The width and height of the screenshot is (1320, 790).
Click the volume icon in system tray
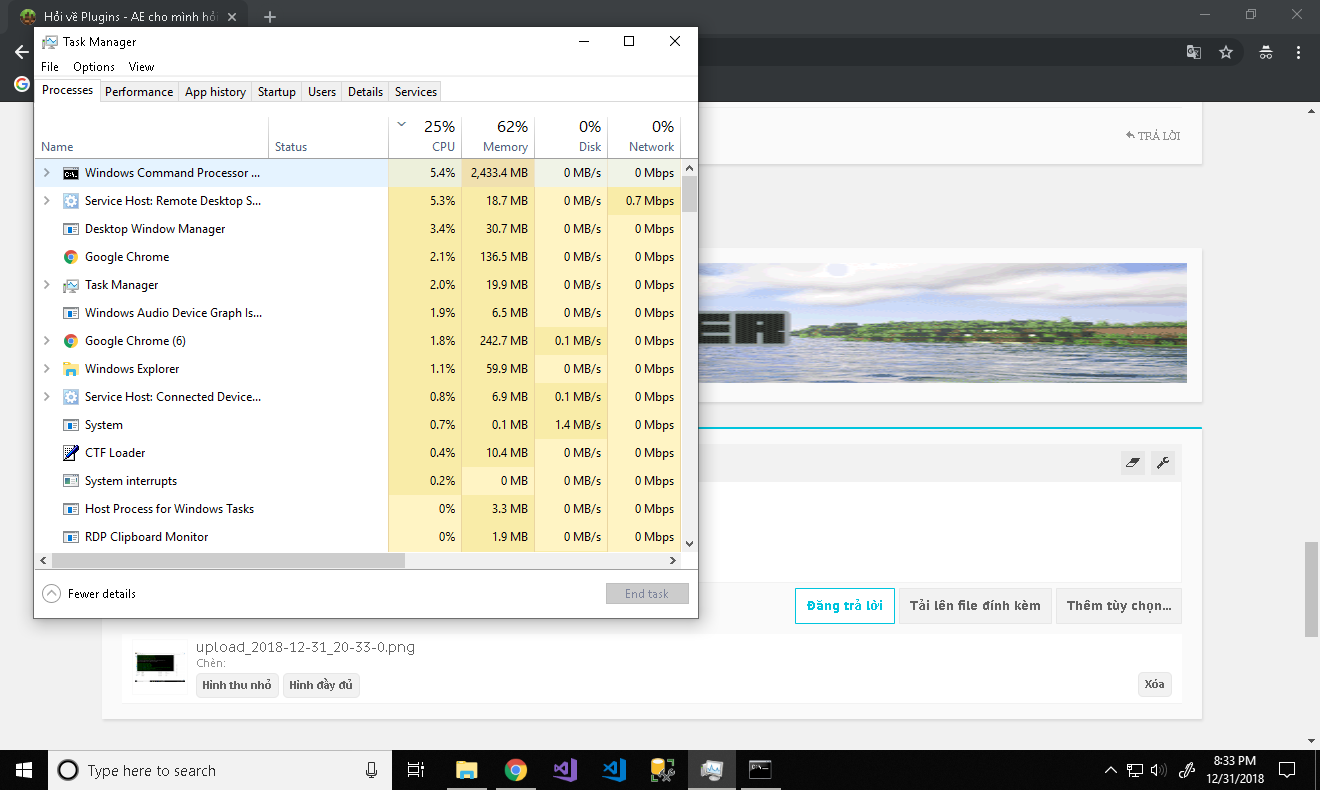[x=1159, y=770]
